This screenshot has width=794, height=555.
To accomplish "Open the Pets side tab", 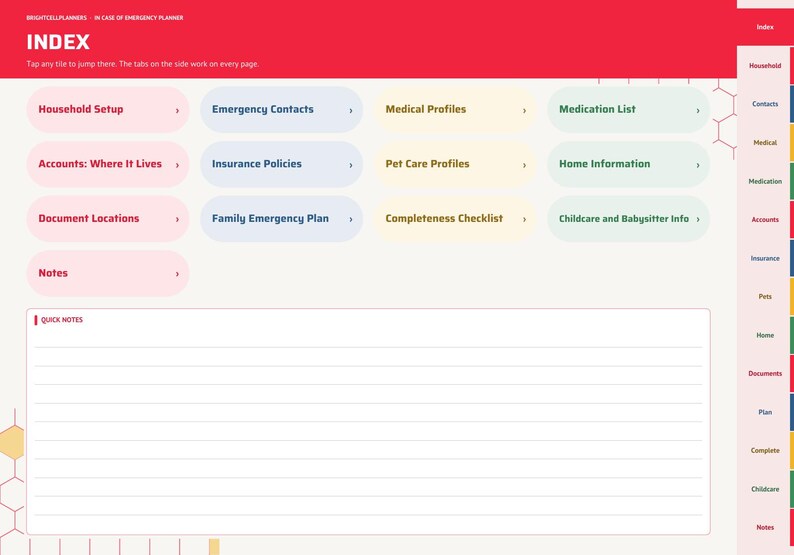I will pyautogui.click(x=765, y=297).
